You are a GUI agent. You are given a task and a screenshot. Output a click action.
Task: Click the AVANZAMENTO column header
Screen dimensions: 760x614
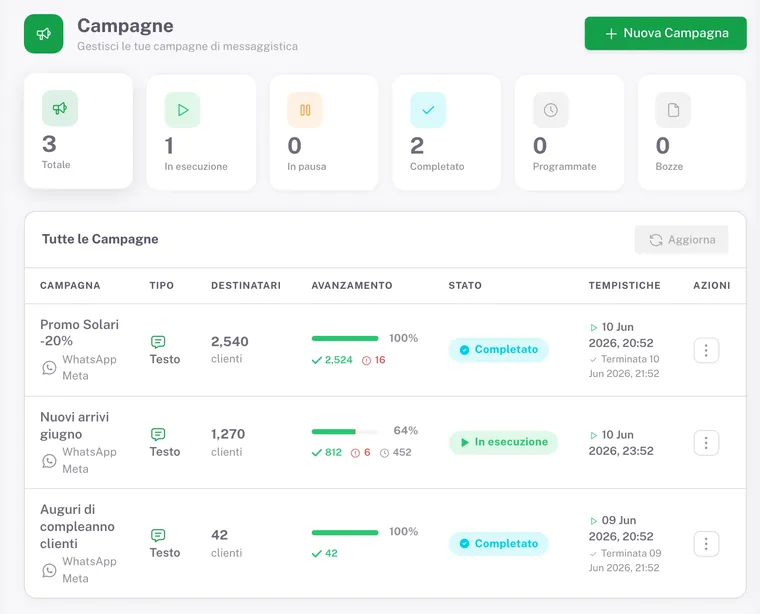click(x=352, y=285)
